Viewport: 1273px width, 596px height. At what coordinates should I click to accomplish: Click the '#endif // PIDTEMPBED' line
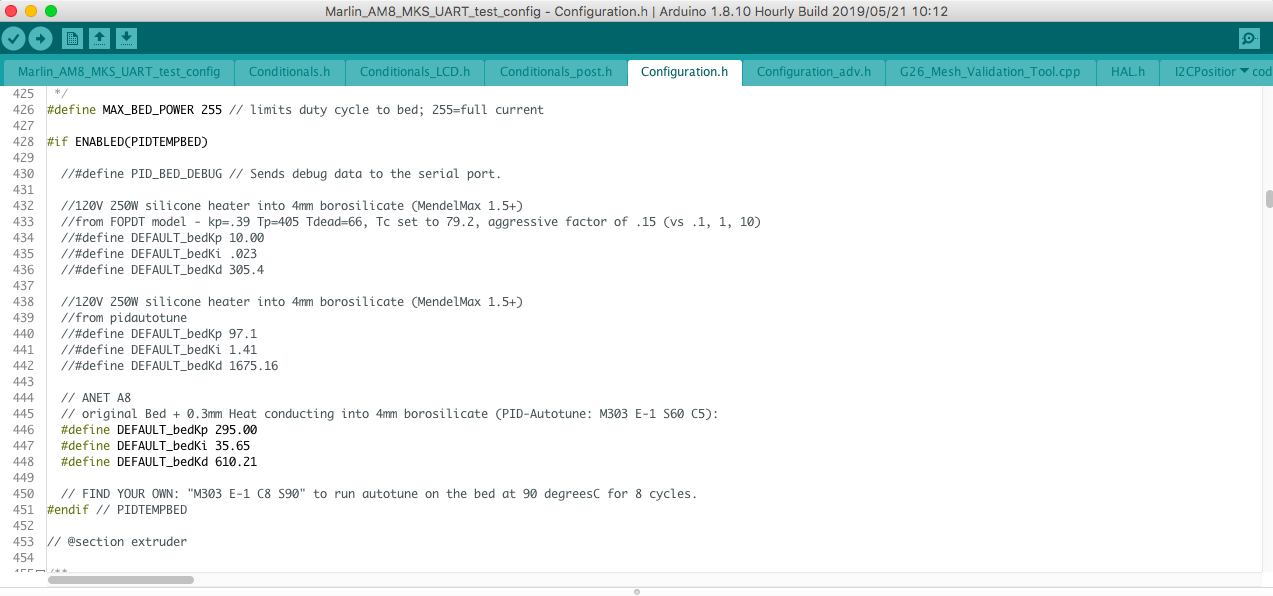117,510
